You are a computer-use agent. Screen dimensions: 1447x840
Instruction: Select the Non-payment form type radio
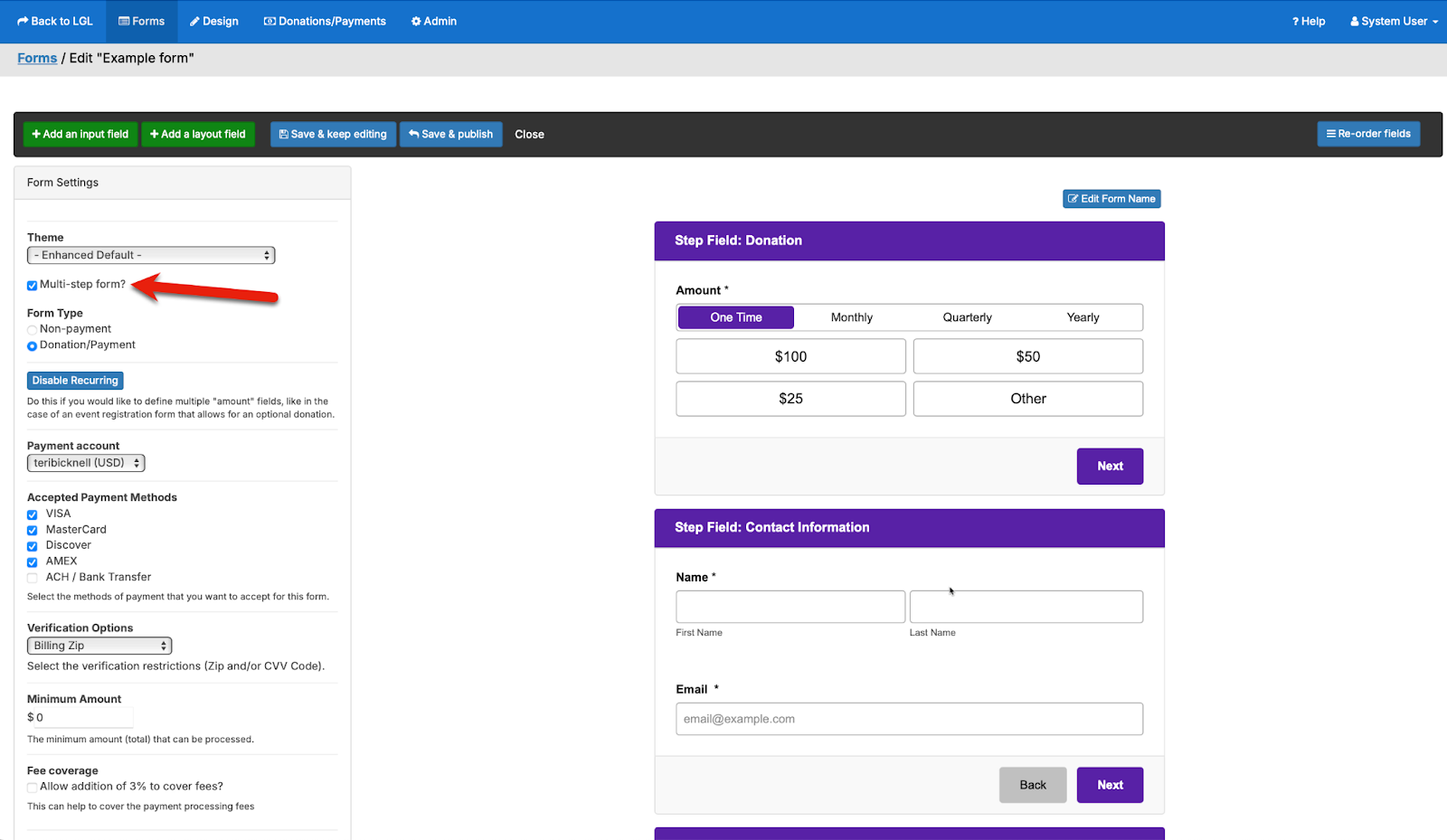tap(33, 330)
